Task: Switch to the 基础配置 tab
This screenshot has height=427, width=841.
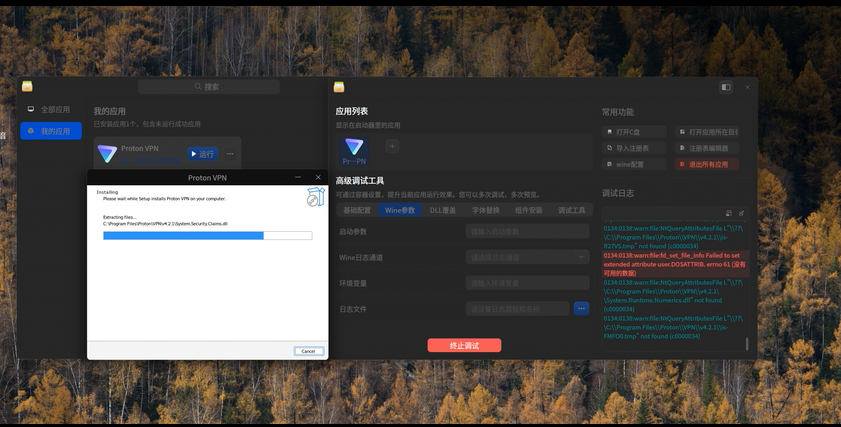Action: 357,210
